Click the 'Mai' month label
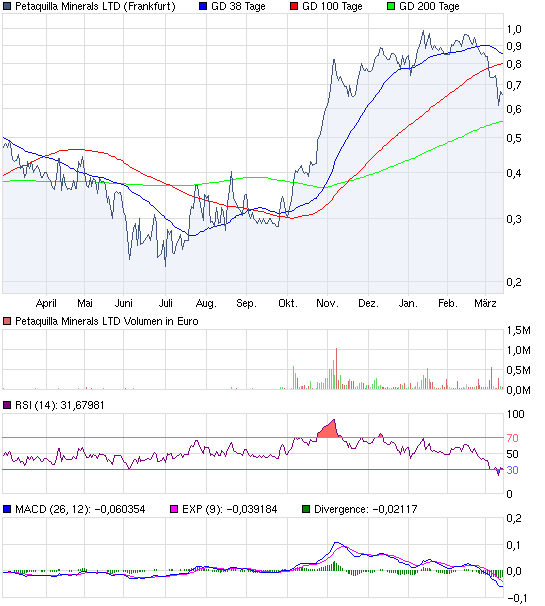 [85, 303]
